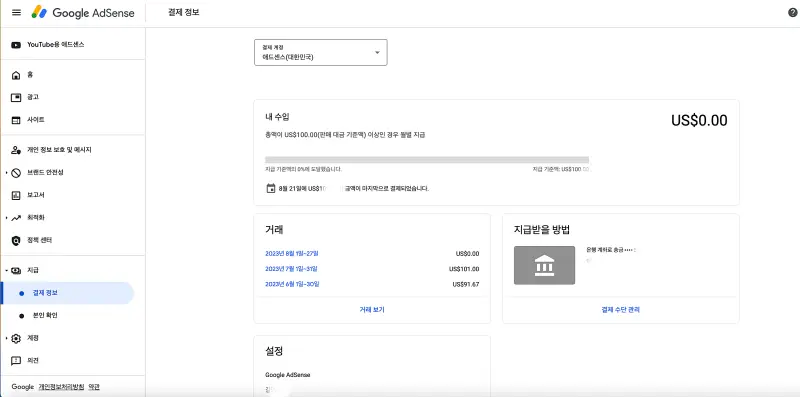The image size is (800, 397).
Task: Collapse the 지급 section arrow
Action: [6, 270]
